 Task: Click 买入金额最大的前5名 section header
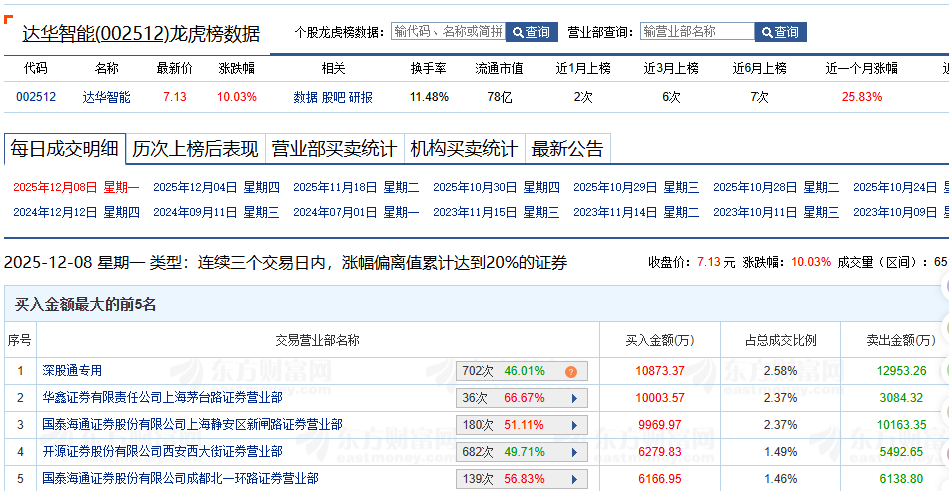pyautogui.click(x=85, y=305)
